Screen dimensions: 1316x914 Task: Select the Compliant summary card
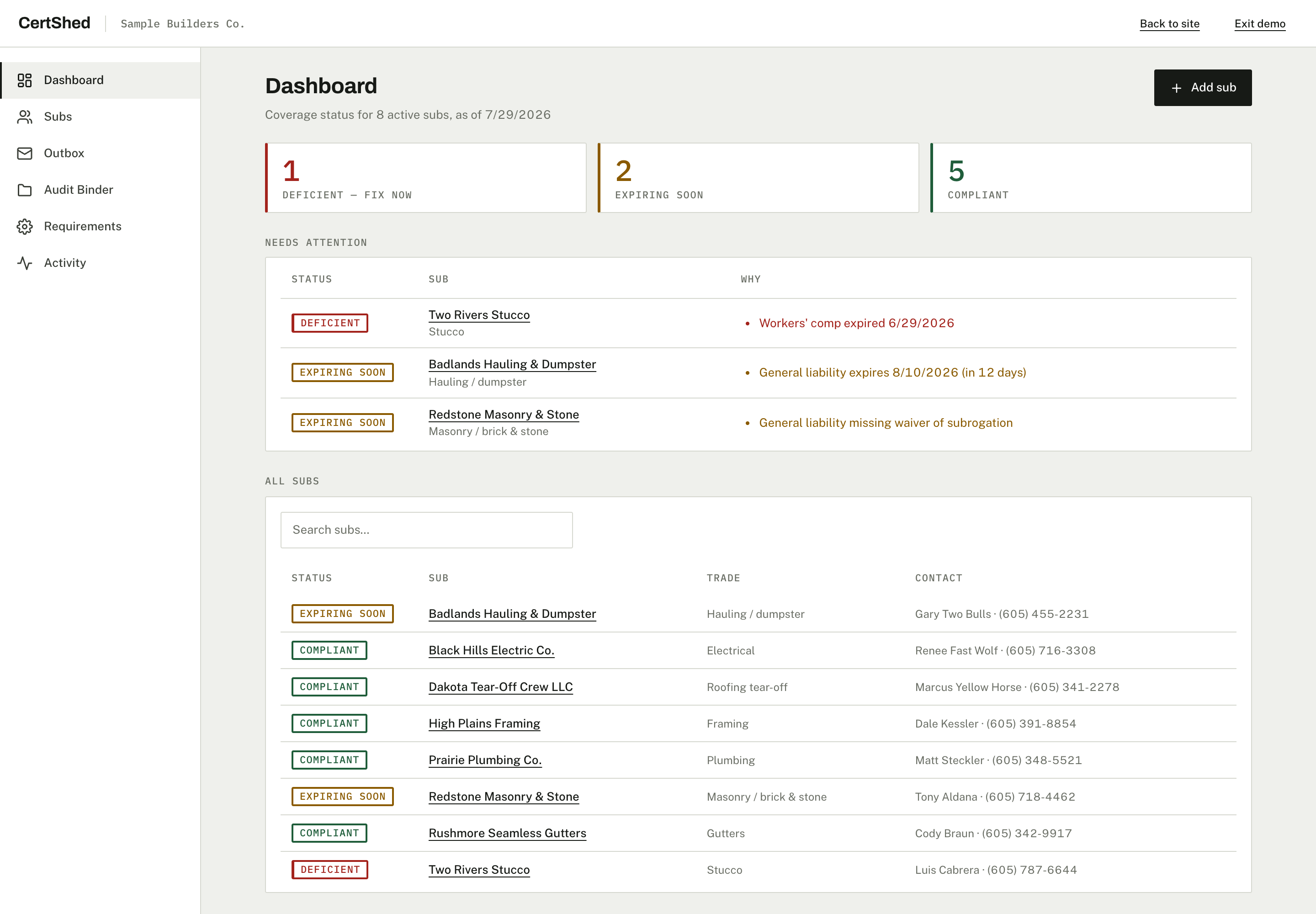click(x=1091, y=178)
